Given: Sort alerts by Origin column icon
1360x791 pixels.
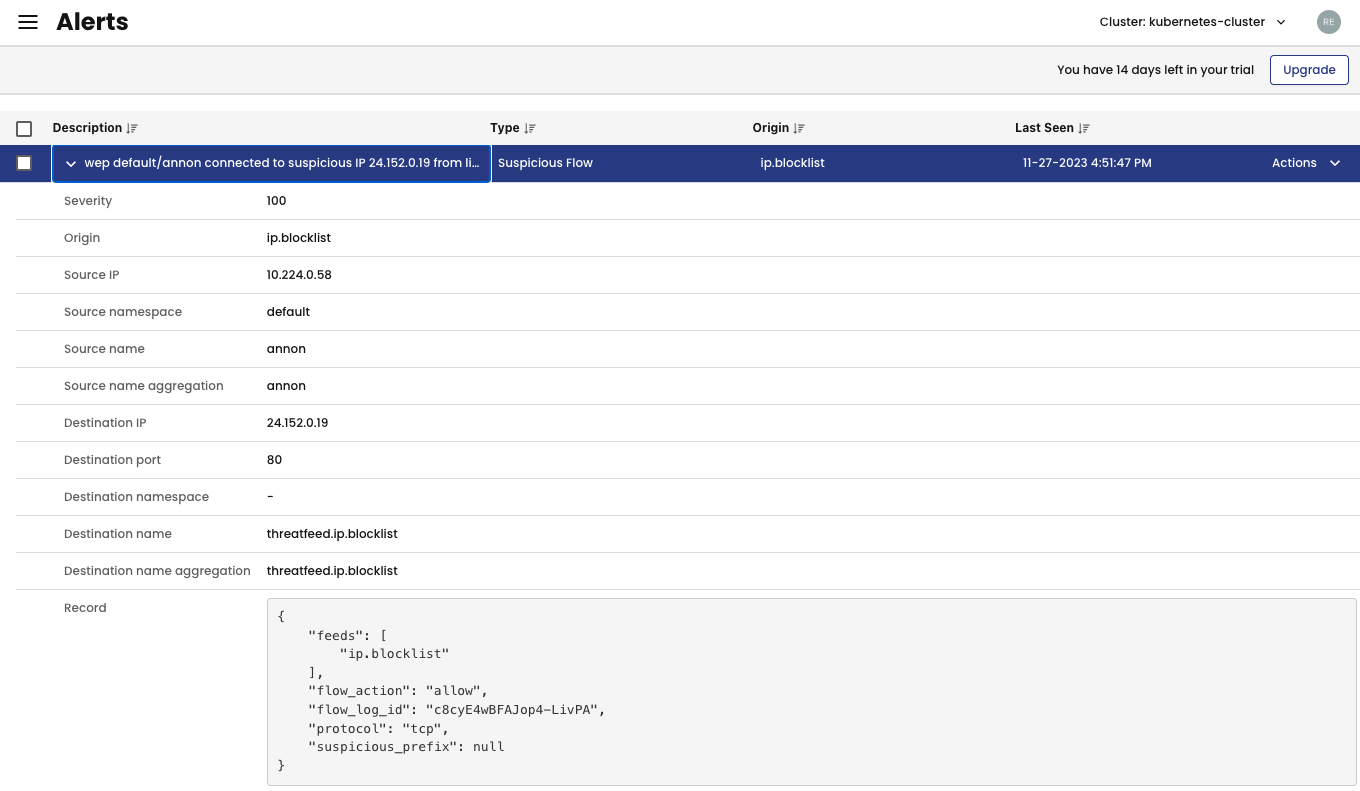Looking at the screenshot, I should click(799, 128).
